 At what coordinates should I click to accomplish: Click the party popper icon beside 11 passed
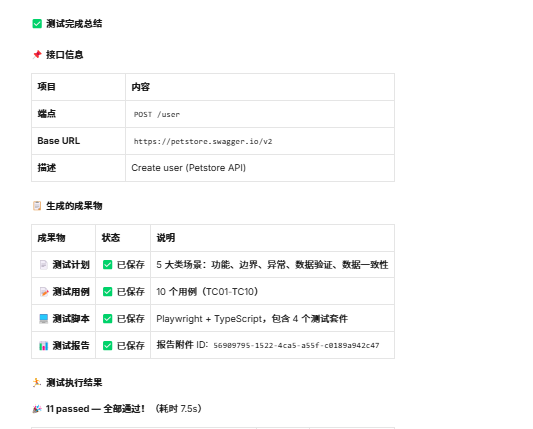coord(37,409)
